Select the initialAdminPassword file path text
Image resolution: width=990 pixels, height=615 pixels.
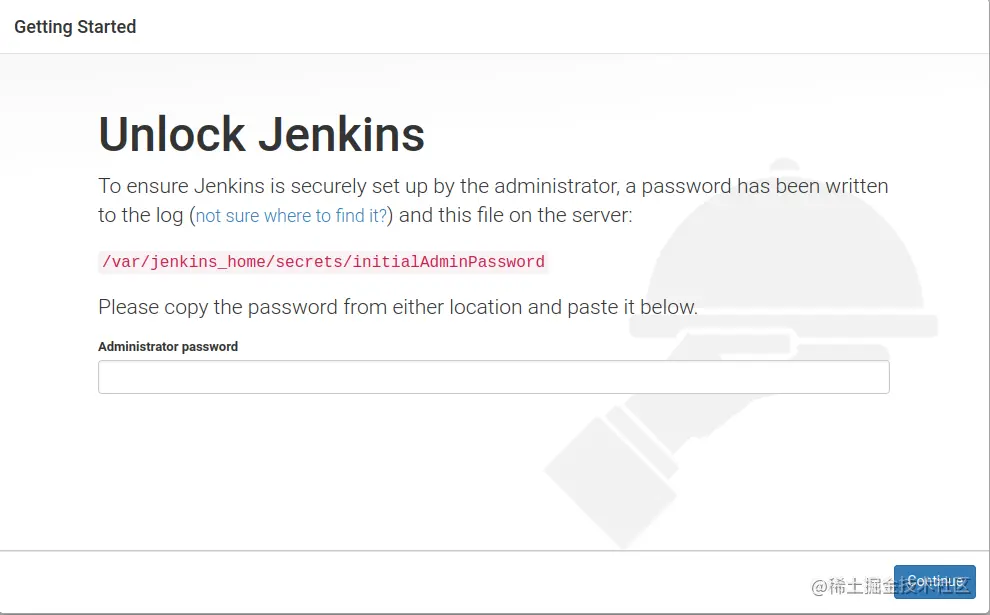tap(323, 262)
